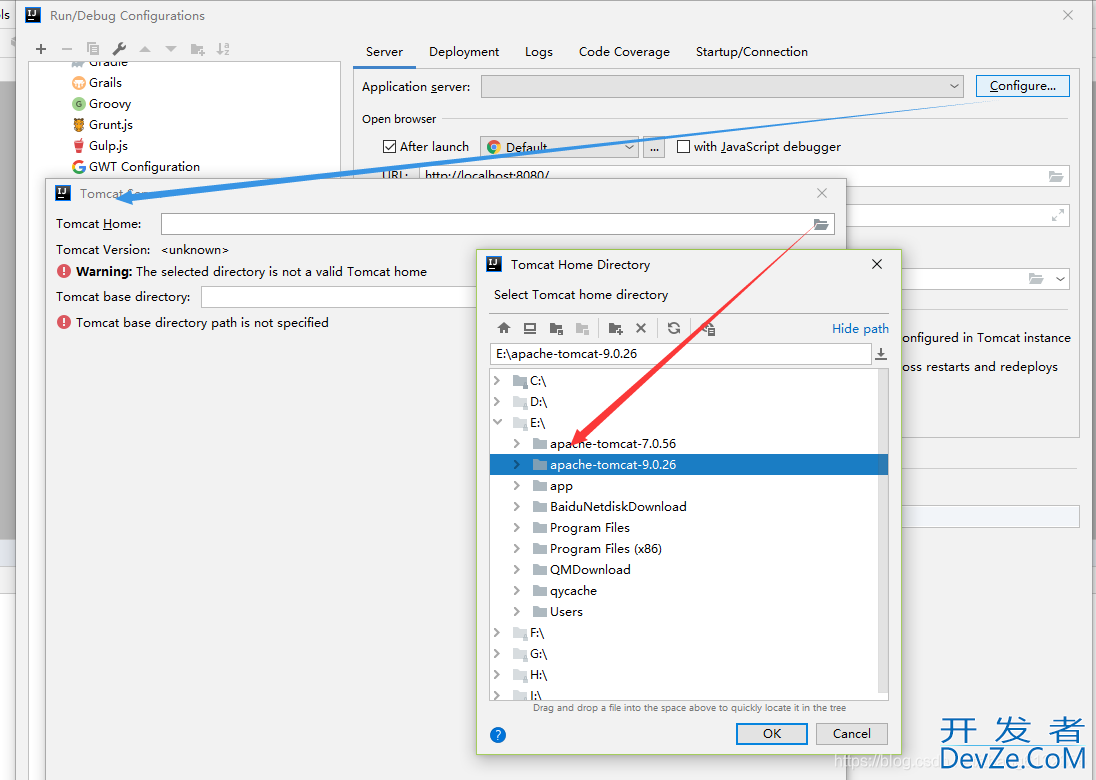Enable with JavaScript debugger checkbox

(684, 147)
